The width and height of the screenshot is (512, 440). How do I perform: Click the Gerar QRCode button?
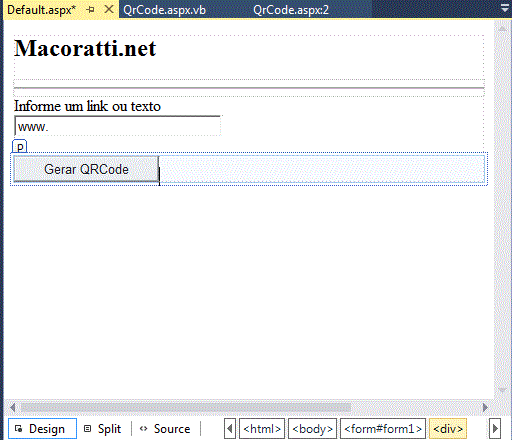click(86, 169)
